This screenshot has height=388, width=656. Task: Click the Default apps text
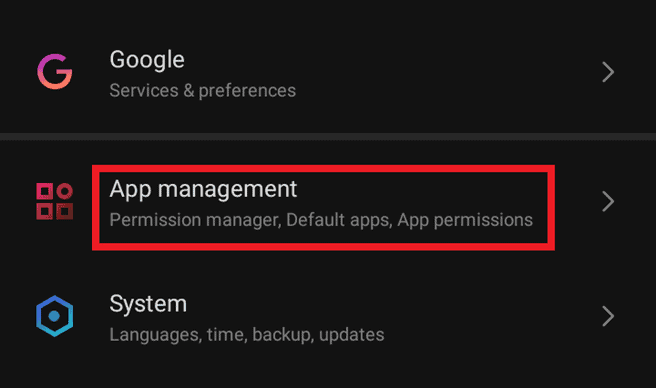point(339,220)
